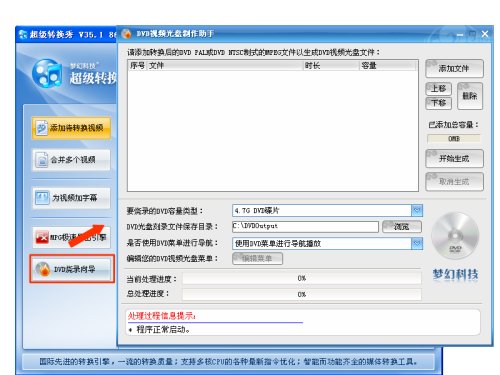Expand DVD menu navigation dropdown arrow
Image resolution: width=500 pixels, height=375 pixels.
tap(417, 243)
